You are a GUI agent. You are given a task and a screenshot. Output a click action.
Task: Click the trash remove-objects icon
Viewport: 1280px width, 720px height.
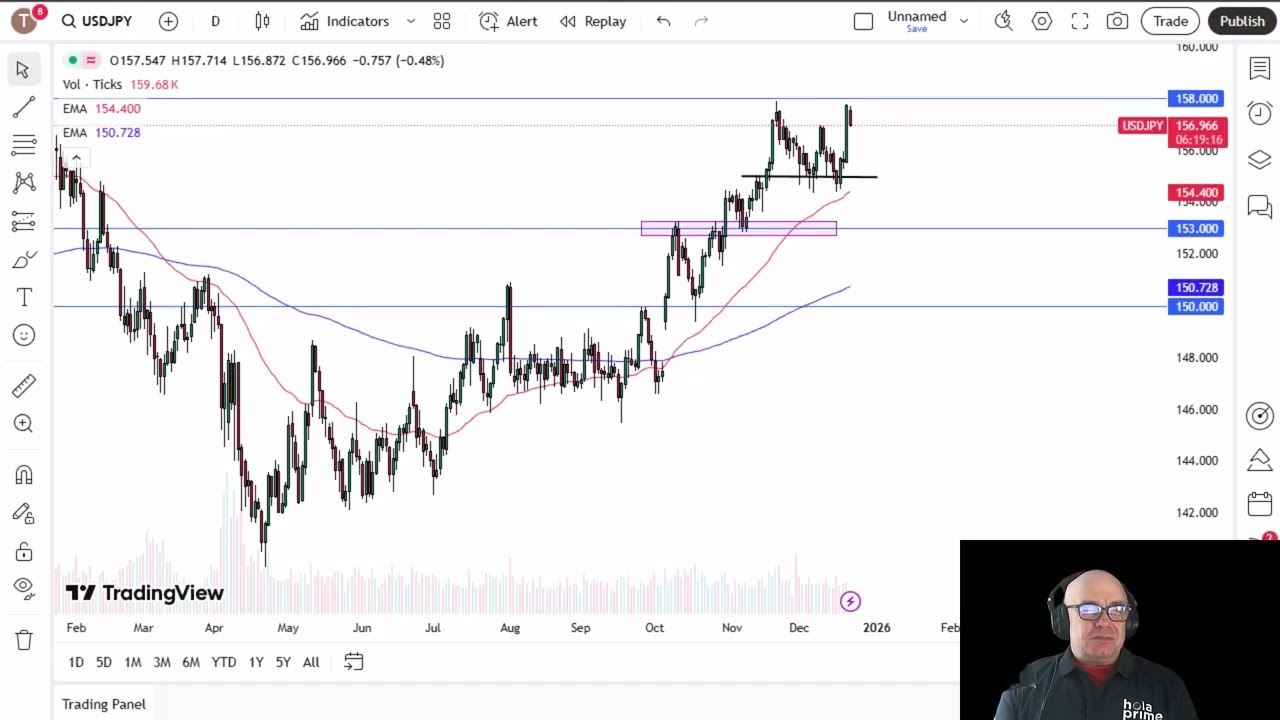tap(24, 640)
